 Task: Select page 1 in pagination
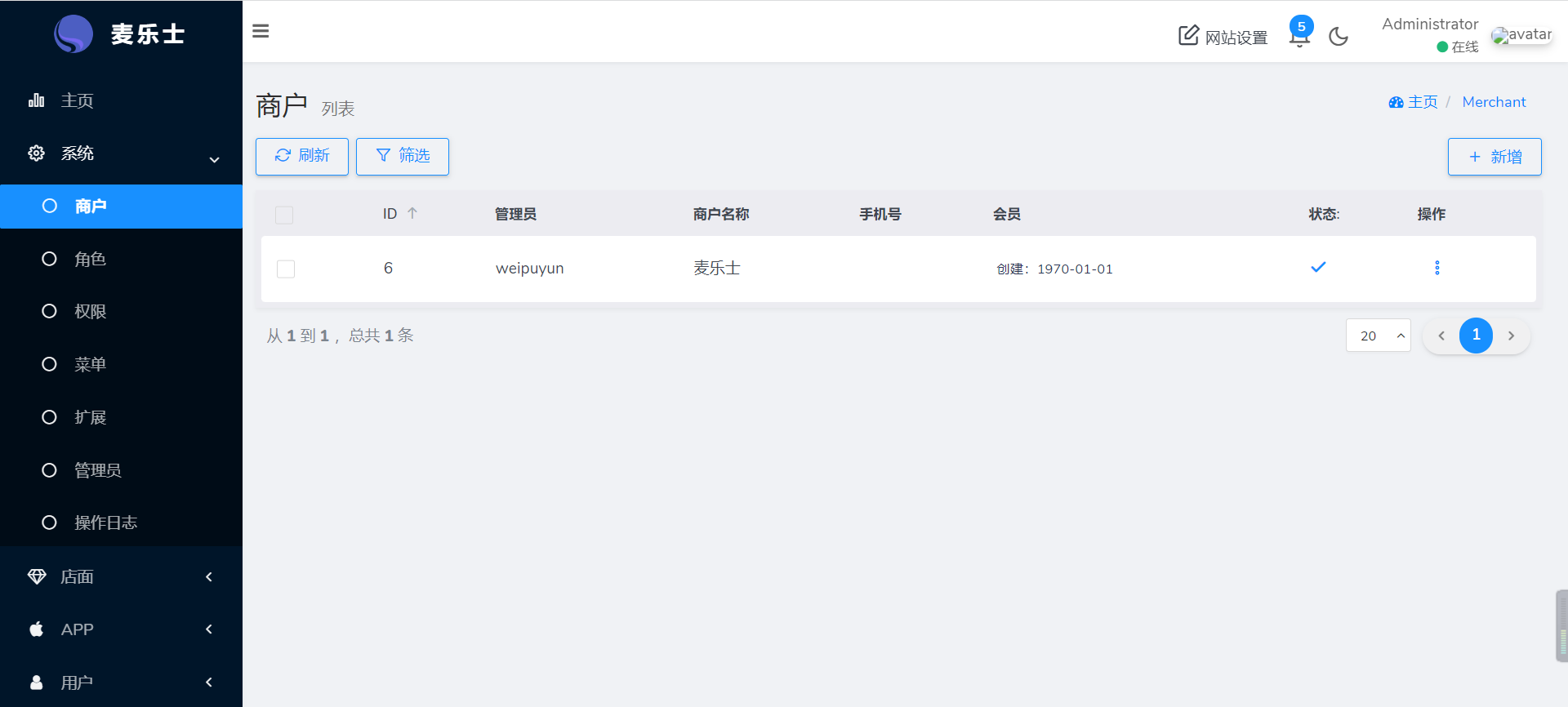pyautogui.click(x=1477, y=336)
